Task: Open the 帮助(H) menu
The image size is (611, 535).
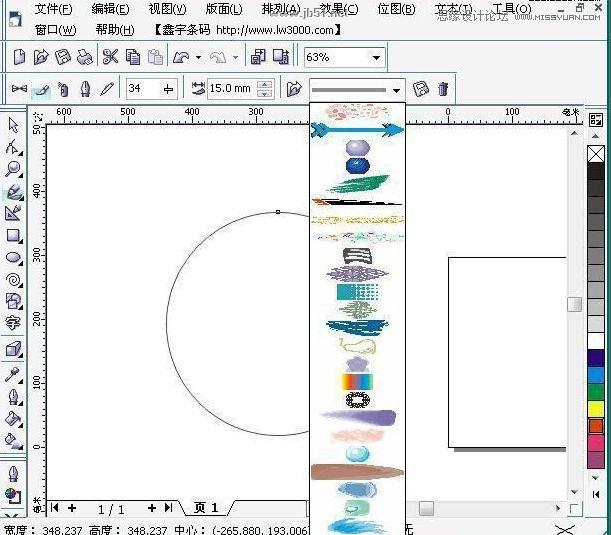Action: coord(115,30)
